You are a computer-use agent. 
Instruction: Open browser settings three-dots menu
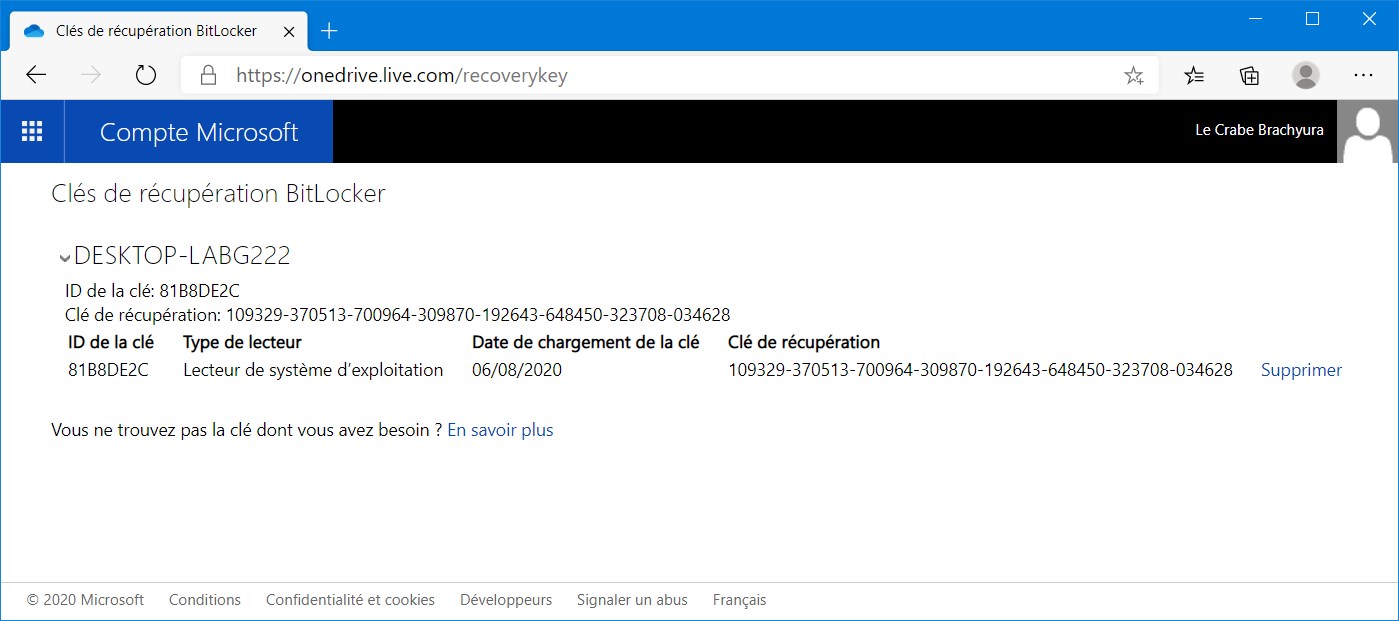click(1363, 75)
